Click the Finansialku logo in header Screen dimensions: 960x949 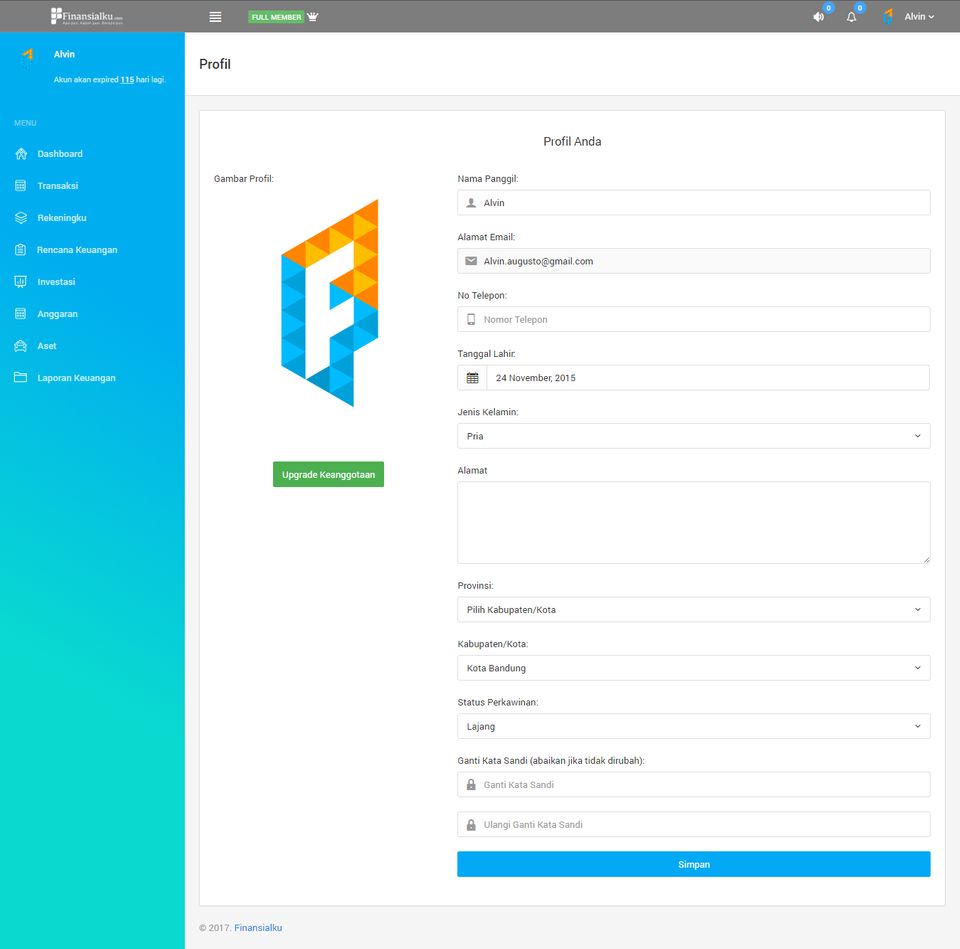pyautogui.click(x=86, y=16)
